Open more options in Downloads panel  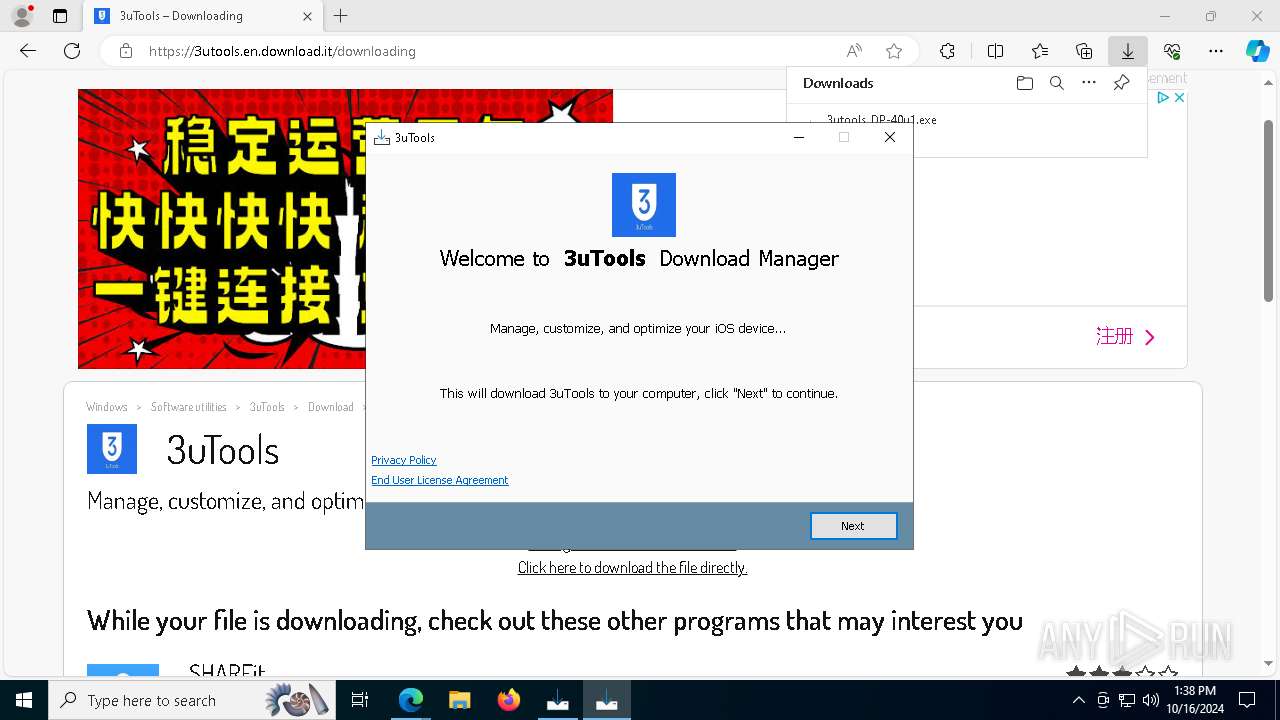[x=1089, y=83]
